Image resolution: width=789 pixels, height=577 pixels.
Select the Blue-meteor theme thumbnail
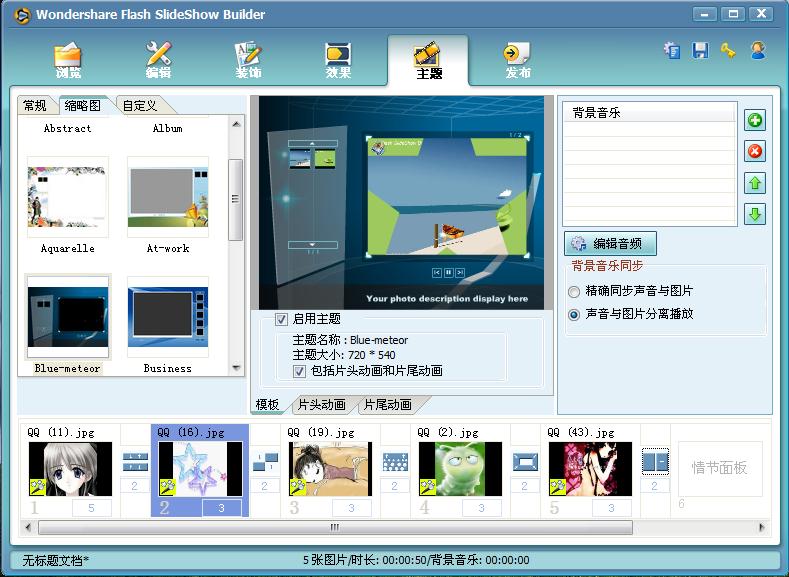tap(67, 317)
